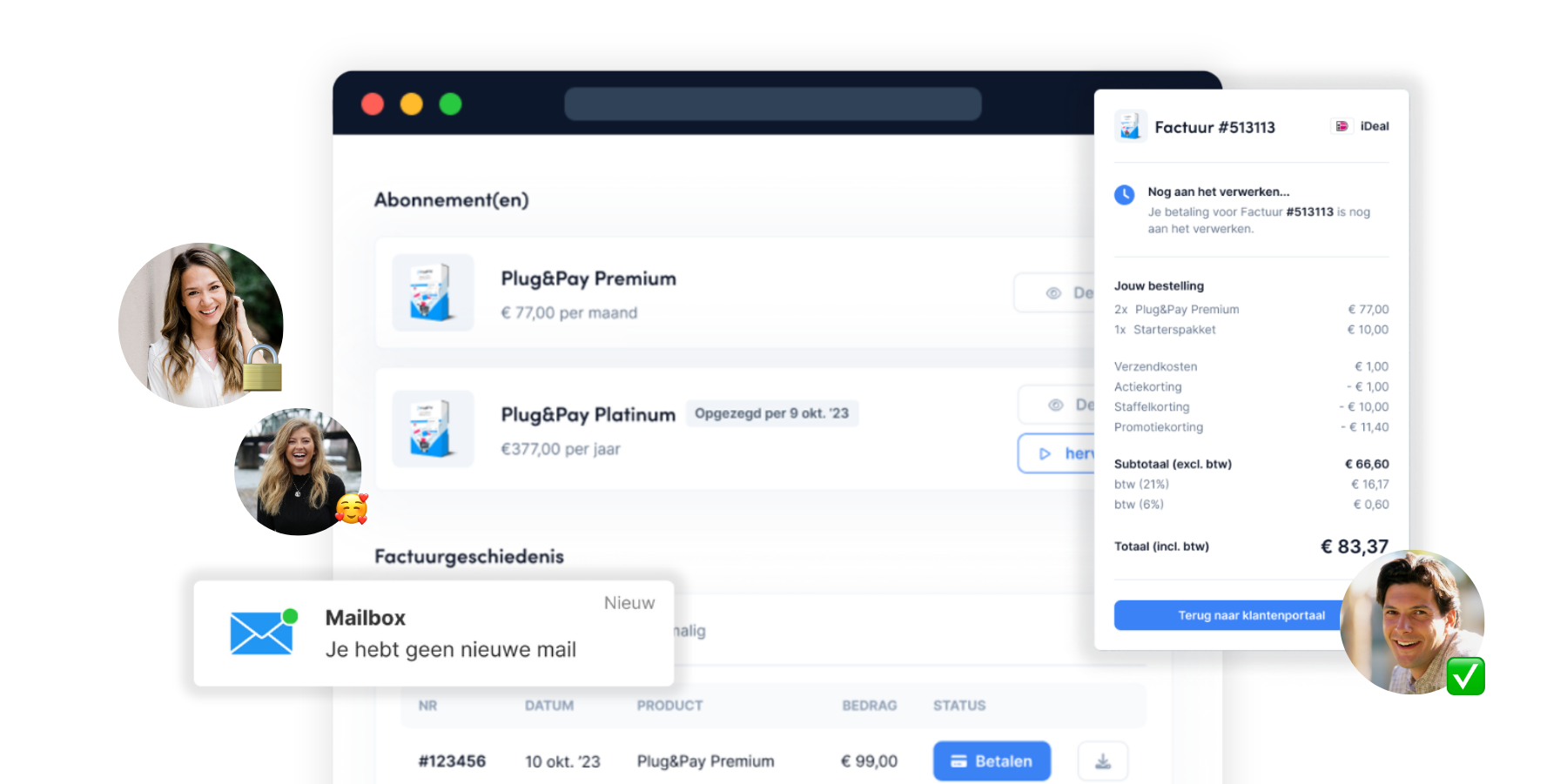Click the 'Opgezegd per 9 okt. '23' badge
The image size is (1567, 784).
[772, 413]
